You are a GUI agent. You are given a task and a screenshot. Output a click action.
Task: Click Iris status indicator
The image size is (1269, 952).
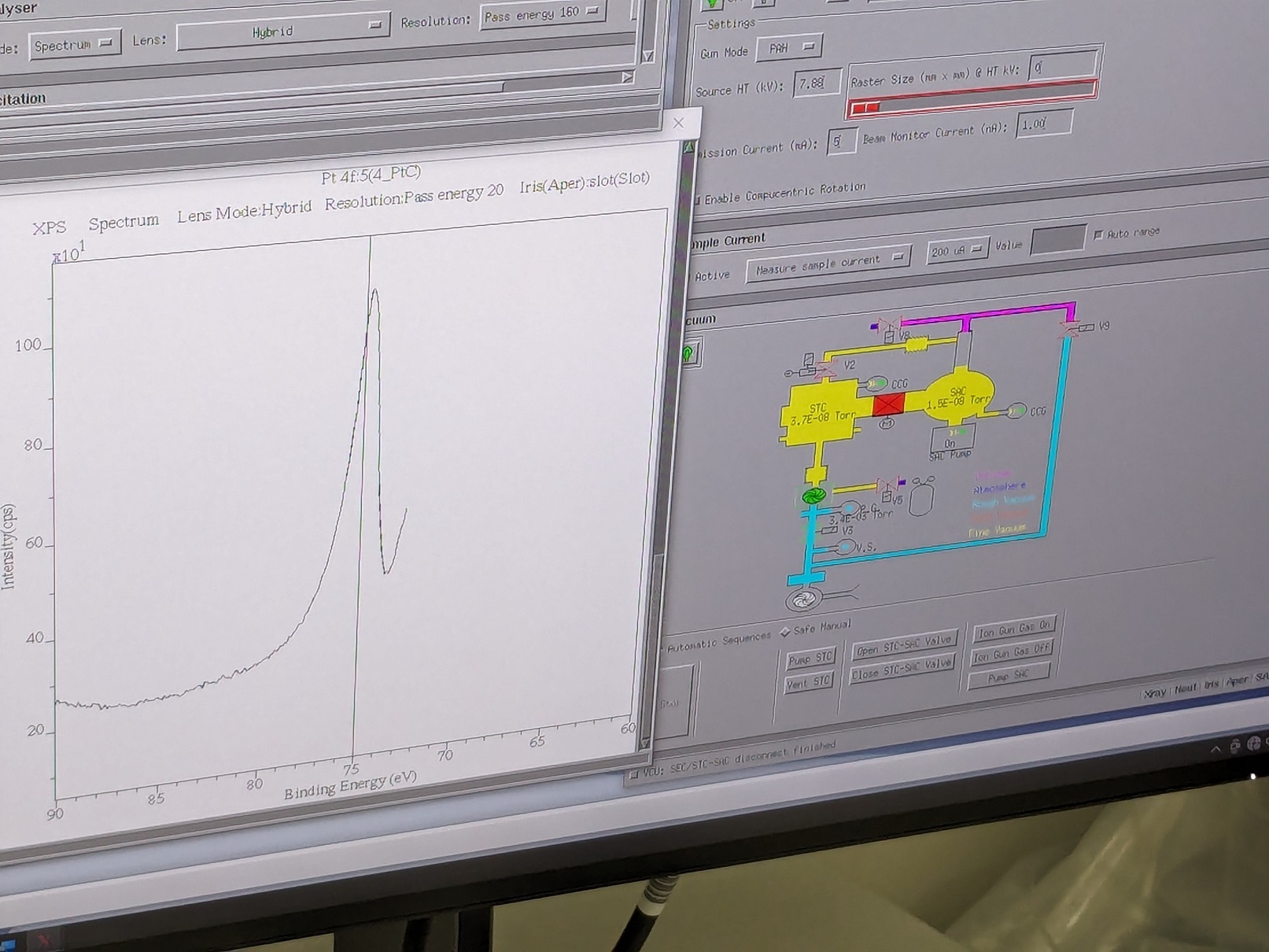tap(1211, 684)
